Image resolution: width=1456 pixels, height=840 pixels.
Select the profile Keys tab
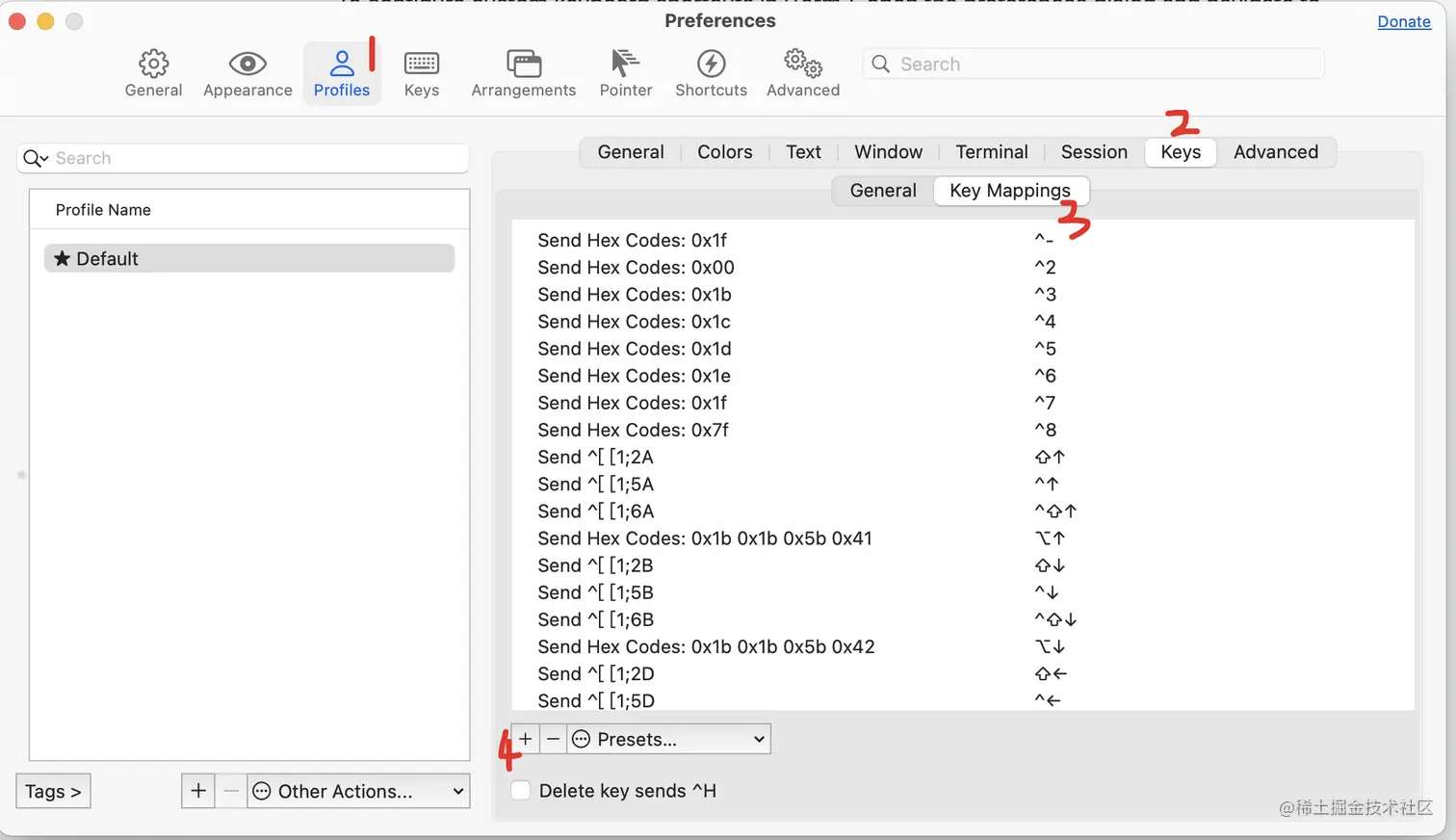[1181, 152]
